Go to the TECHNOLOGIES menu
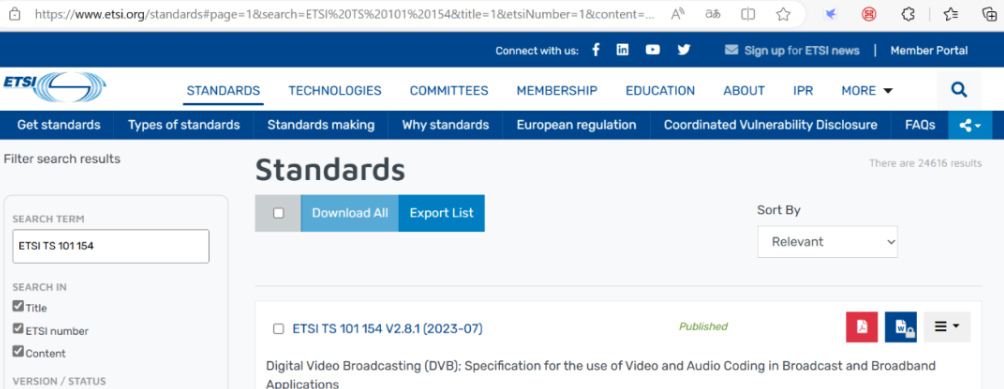 pos(335,91)
